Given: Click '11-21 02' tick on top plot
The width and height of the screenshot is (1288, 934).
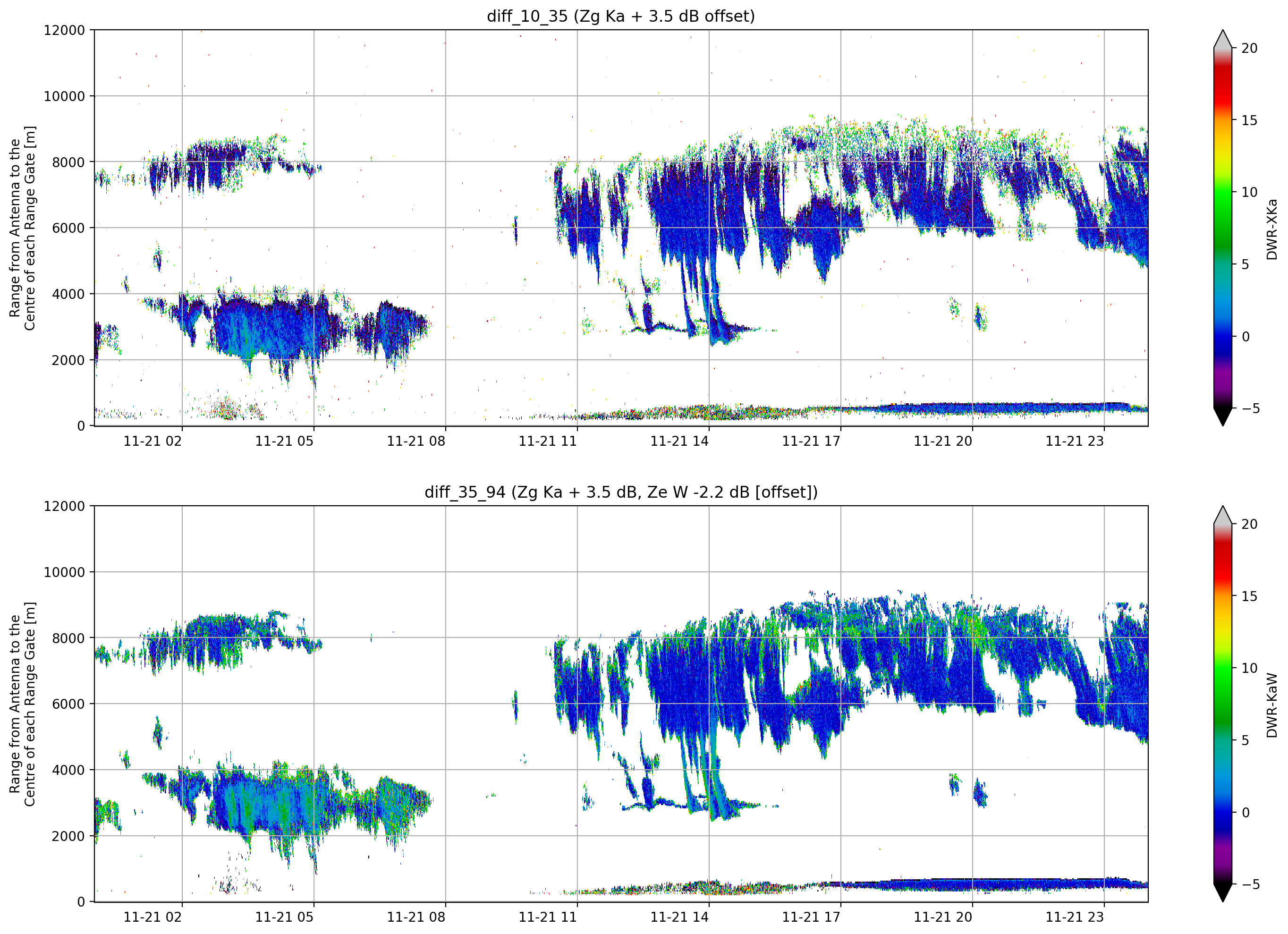Looking at the screenshot, I should pos(152,441).
